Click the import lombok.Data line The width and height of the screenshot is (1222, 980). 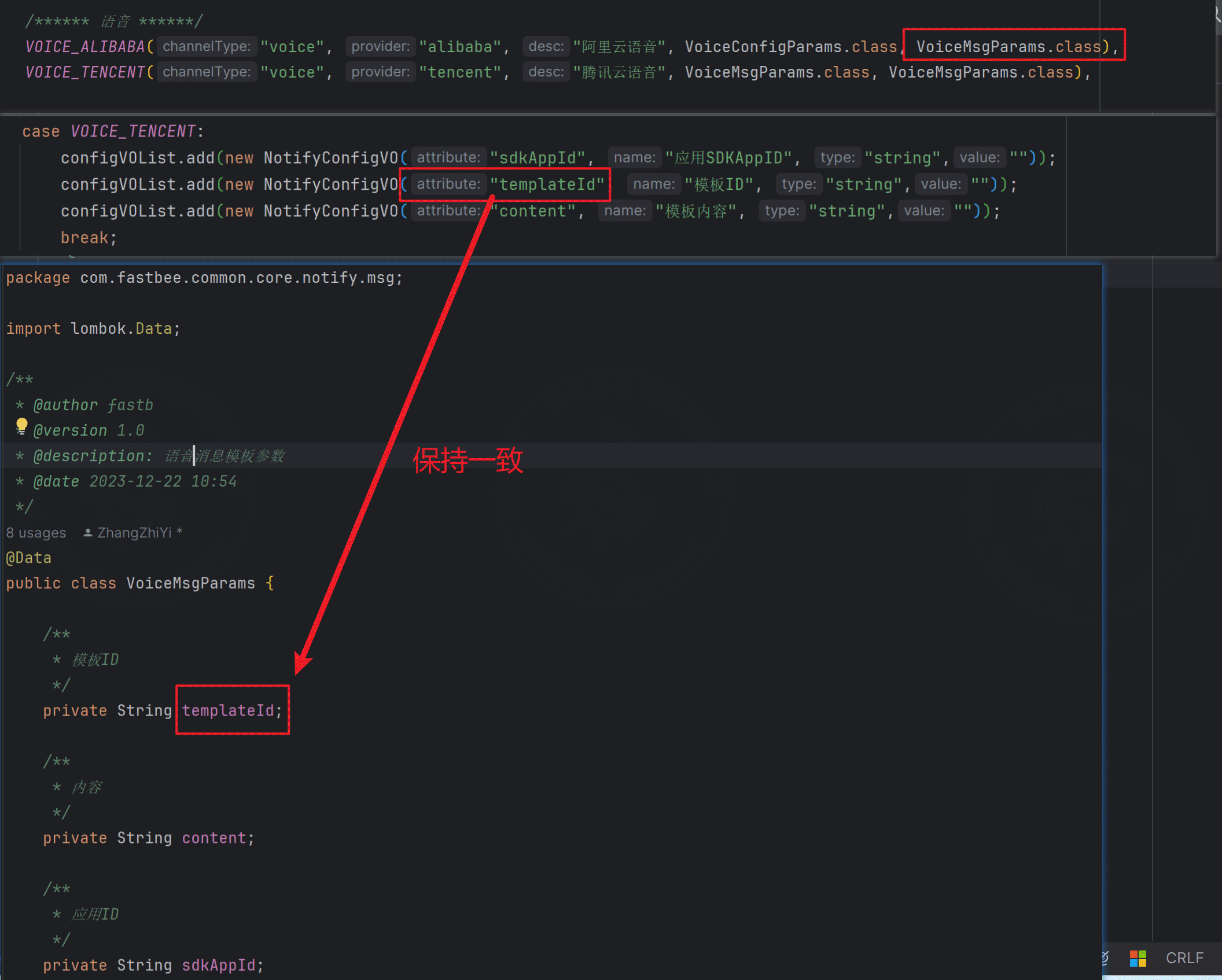pyautogui.click(x=93, y=329)
